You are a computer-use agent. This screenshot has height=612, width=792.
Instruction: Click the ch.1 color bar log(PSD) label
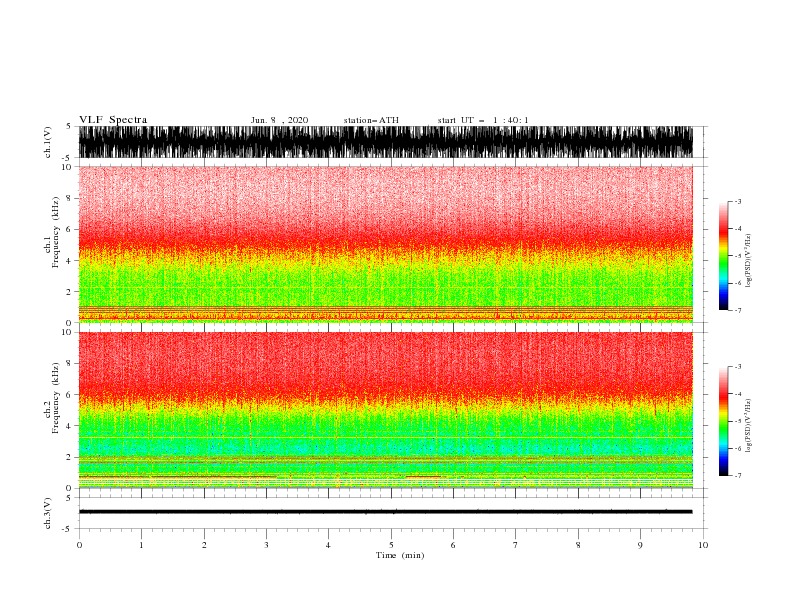click(749, 261)
